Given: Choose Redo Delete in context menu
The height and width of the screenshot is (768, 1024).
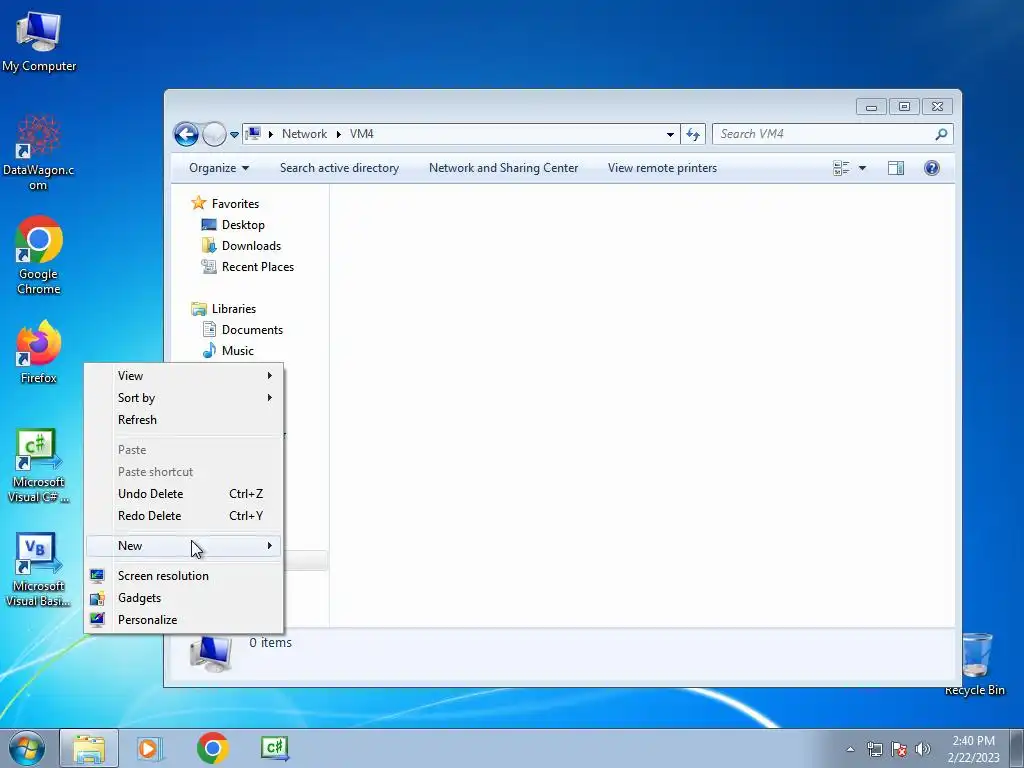Looking at the screenshot, I should (184, 516).
